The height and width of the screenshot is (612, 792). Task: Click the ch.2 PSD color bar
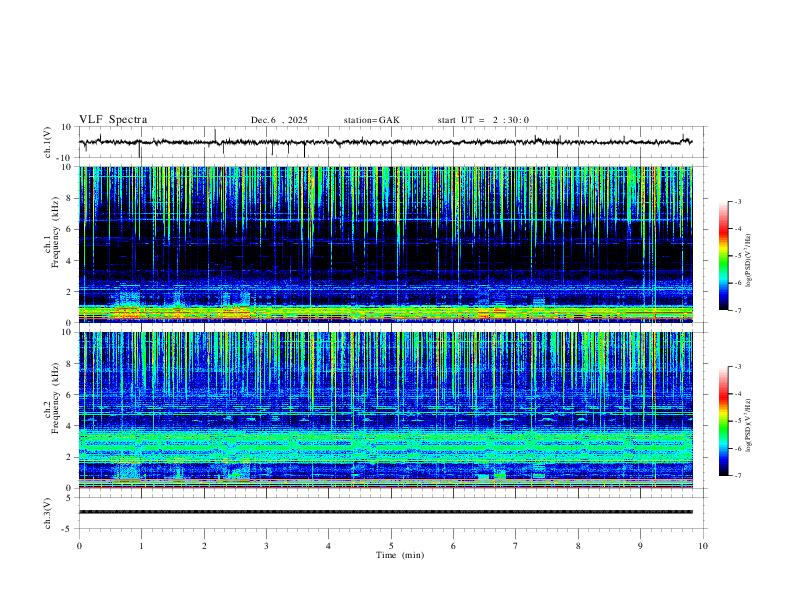click(x=724, y=421)
